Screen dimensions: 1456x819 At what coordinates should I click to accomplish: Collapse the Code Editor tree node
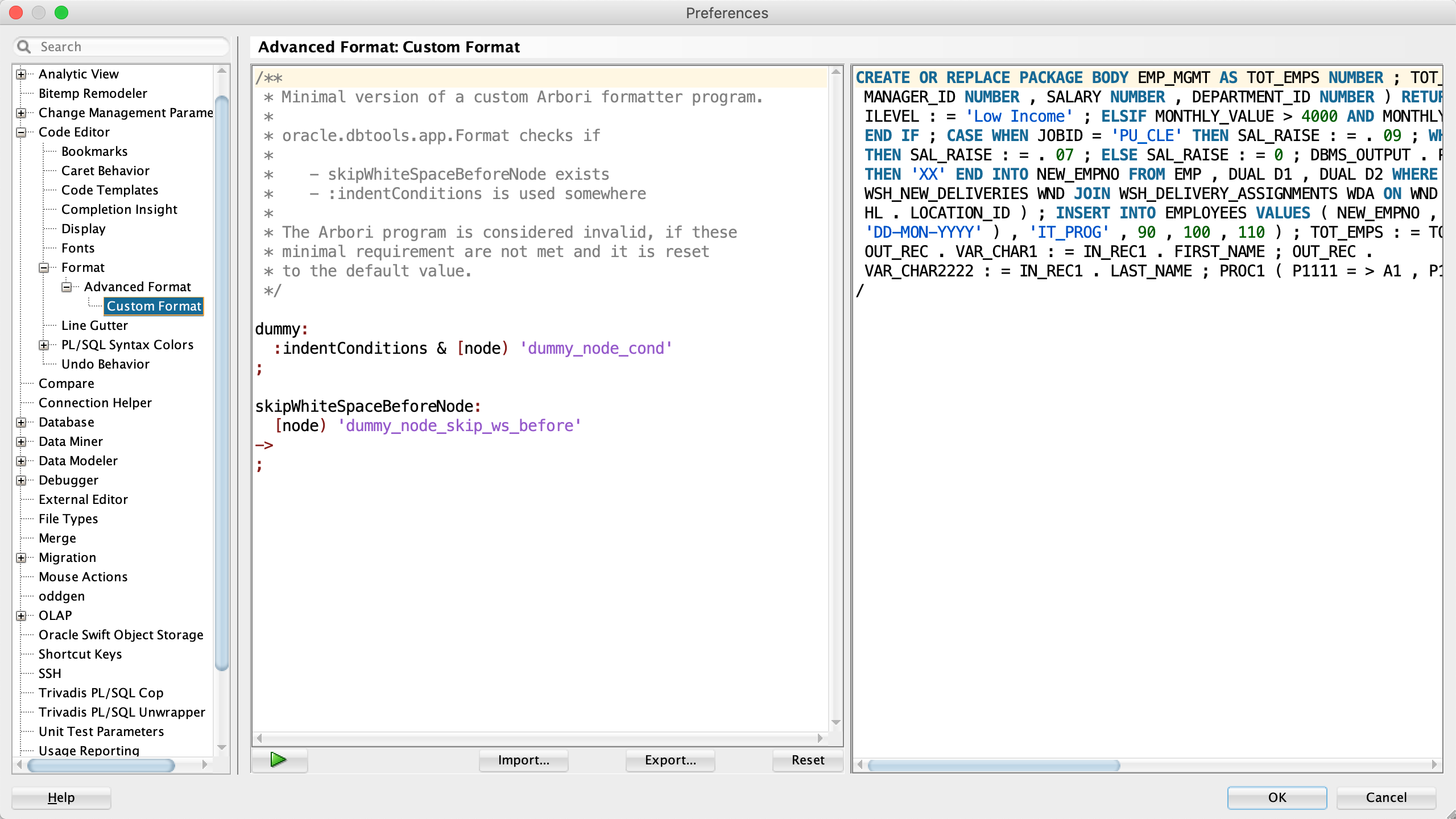click(x=21, y=133)
